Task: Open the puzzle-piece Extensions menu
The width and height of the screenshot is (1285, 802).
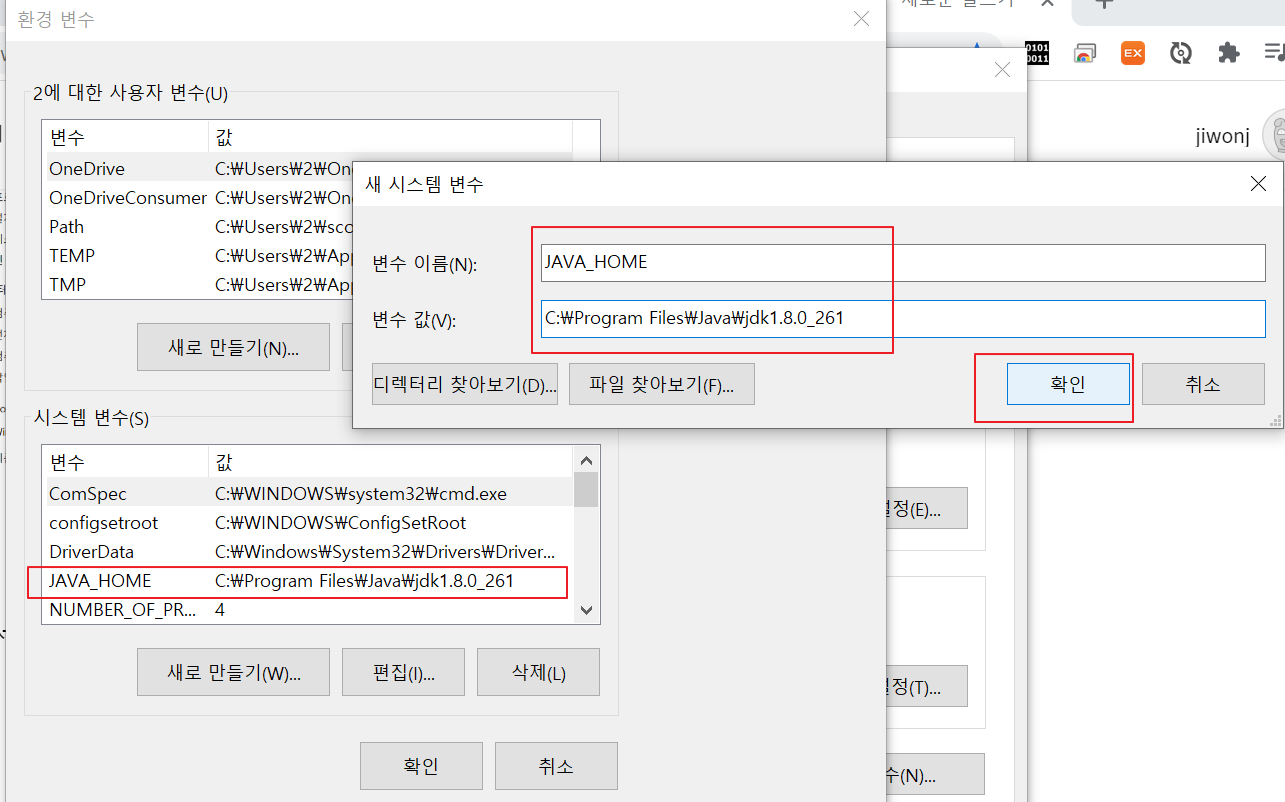Action: 1228,53
